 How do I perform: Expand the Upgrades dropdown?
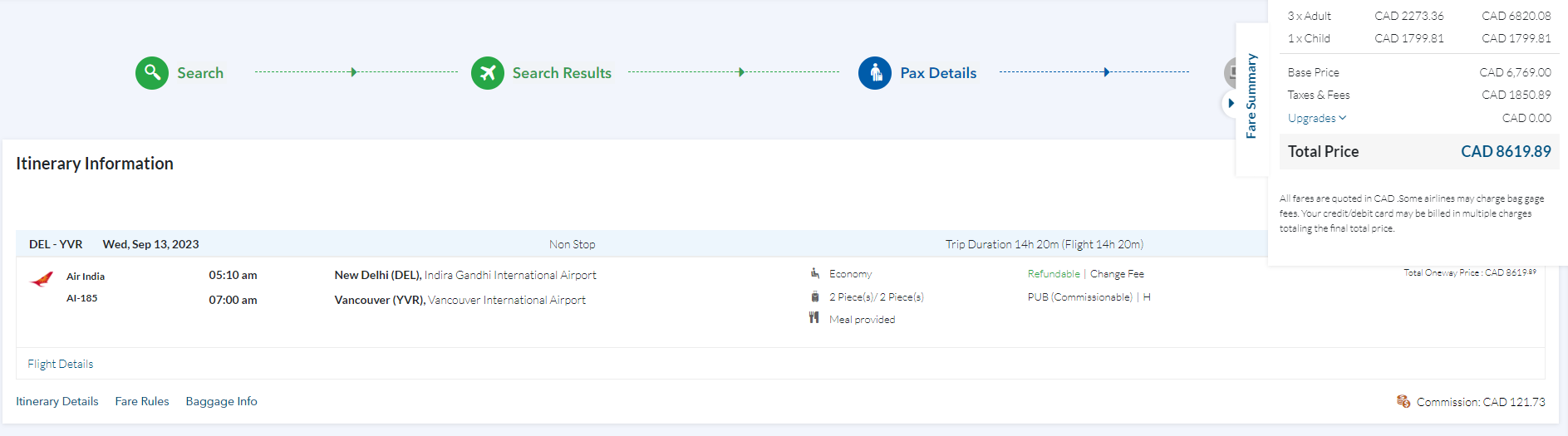(1316, 118)
